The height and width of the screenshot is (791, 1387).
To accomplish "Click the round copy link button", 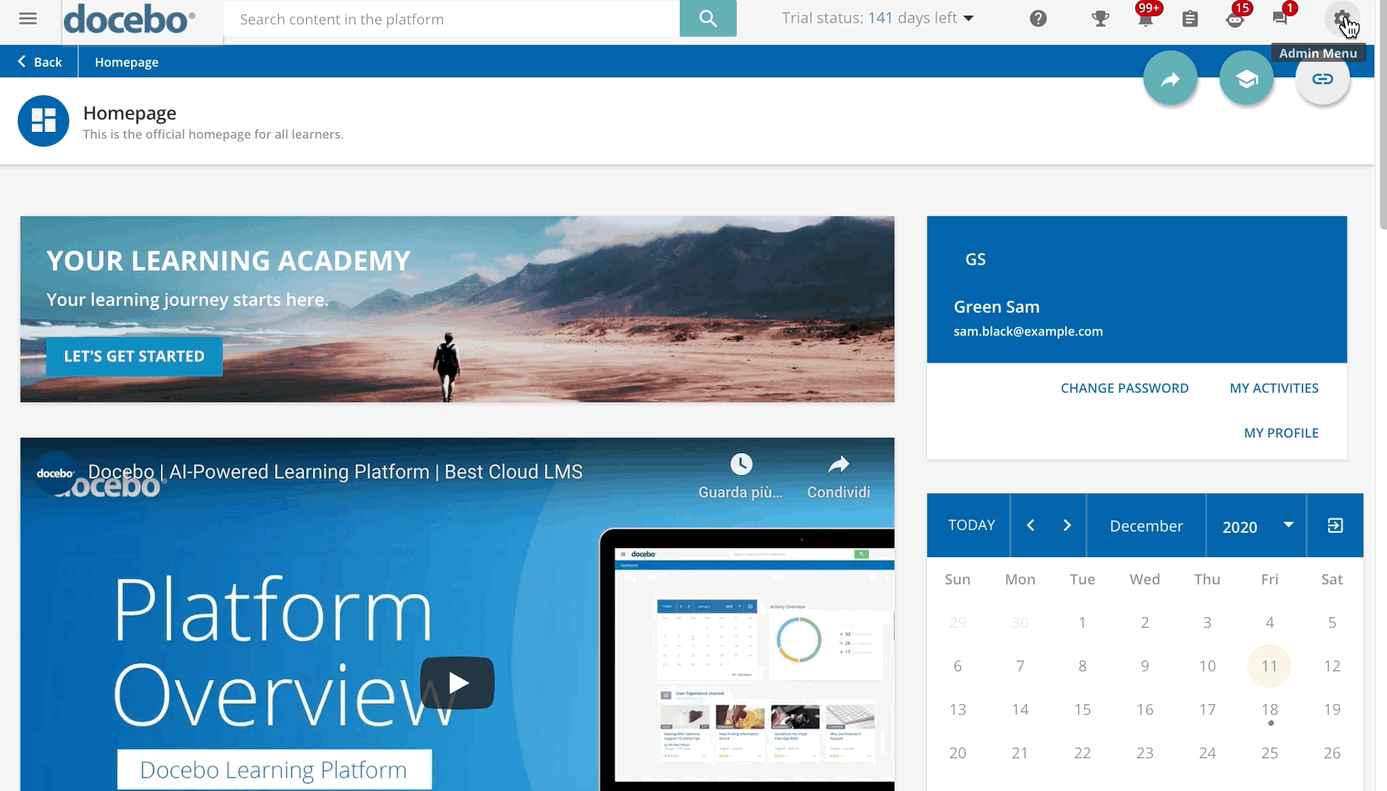I will pyautogui.click(x=1322, y=79).
